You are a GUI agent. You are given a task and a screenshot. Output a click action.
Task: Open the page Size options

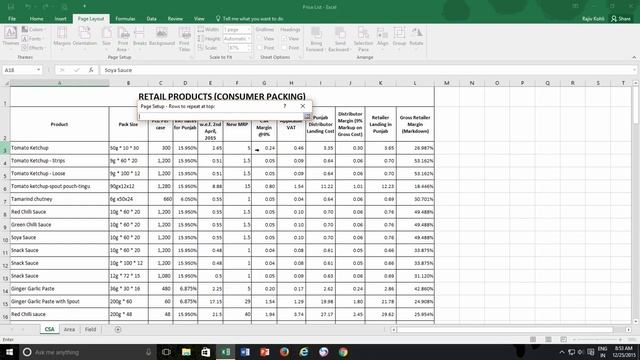click(x=107, y=37)
